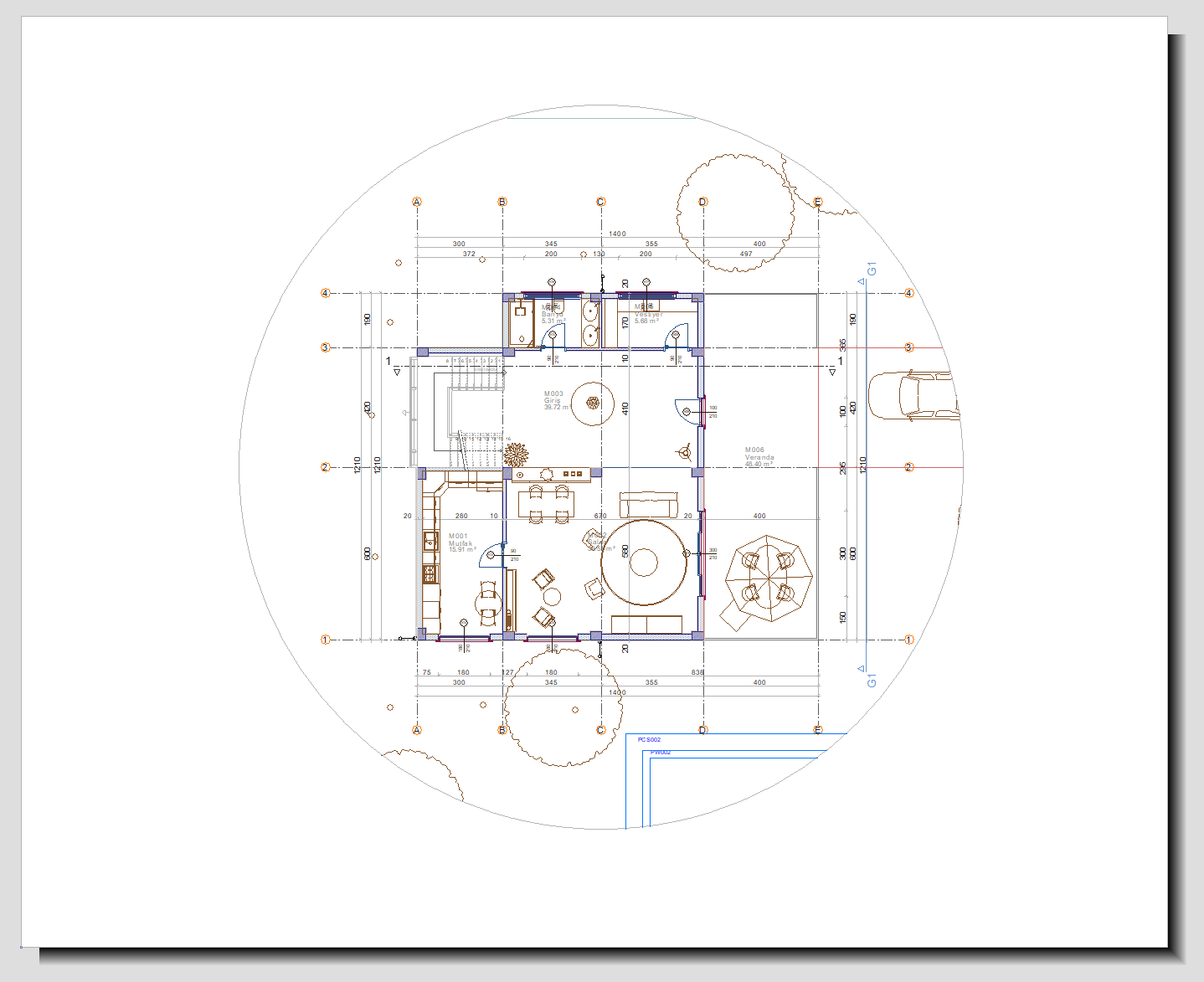Click grid bubble 3 left of the plan
Viewport: 1204px width, 982px height.
click(326, 347)
